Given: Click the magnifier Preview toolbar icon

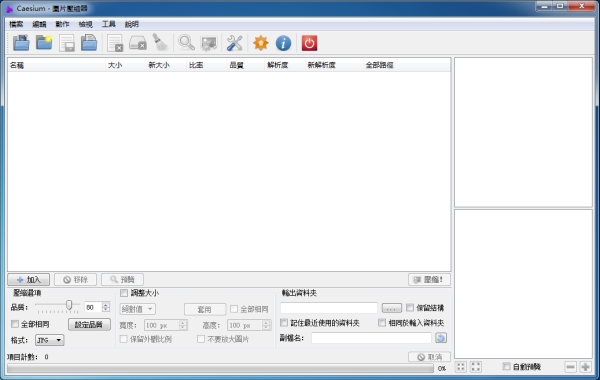Looking at the screenshot, I should click(x=186, y=43).
